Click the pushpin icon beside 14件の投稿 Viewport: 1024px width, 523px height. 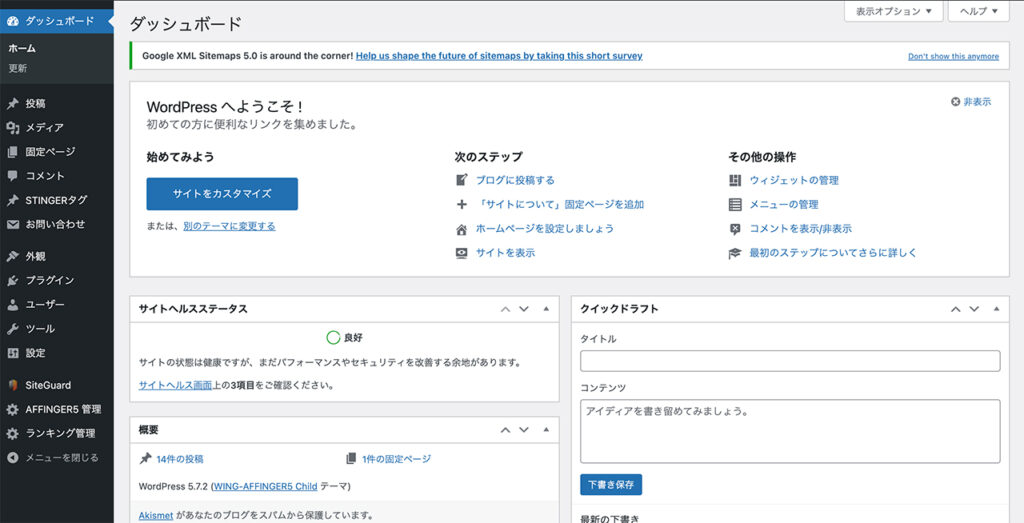coord(145,459)
